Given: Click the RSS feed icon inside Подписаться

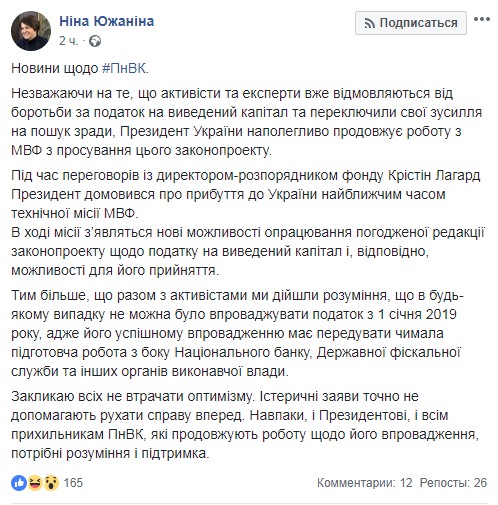Looking at the screenshot, I should 370,23.
